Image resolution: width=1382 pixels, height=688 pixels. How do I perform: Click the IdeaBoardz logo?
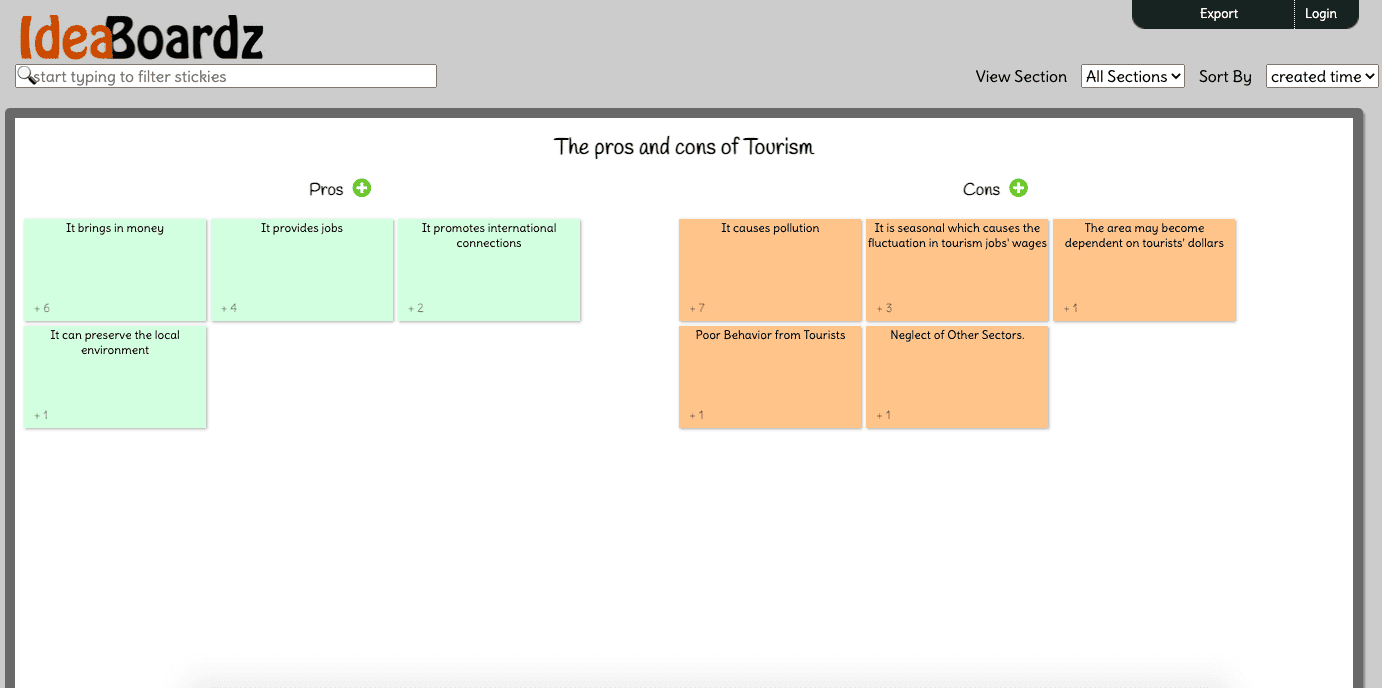pos(141,38)
